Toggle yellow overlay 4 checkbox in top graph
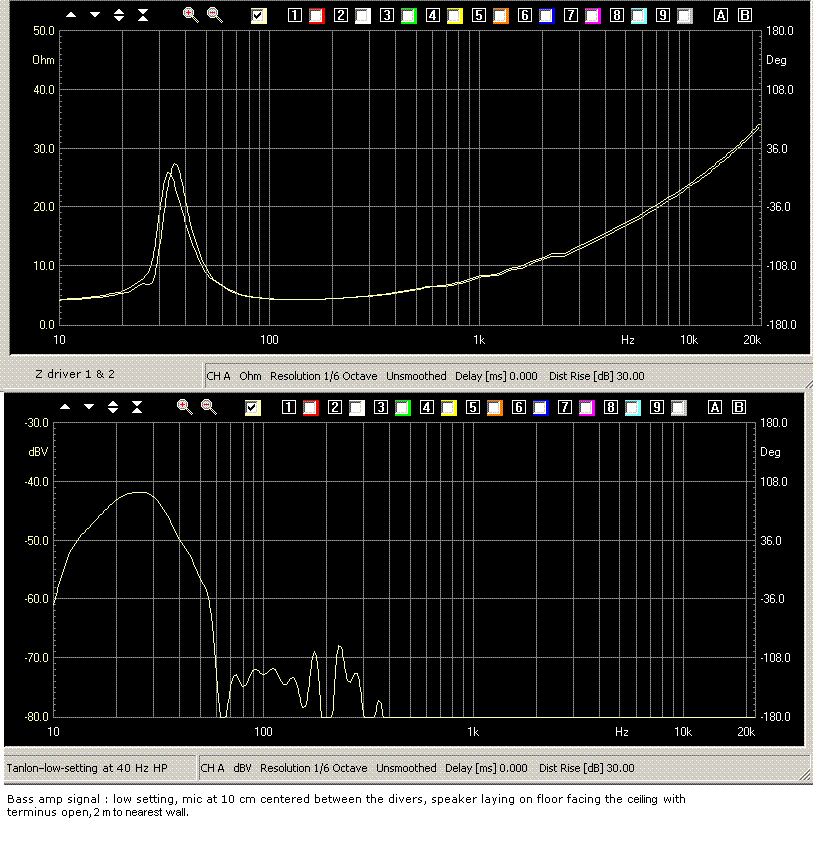This screenshot has width=813, height=855. [x=454, y=16]
